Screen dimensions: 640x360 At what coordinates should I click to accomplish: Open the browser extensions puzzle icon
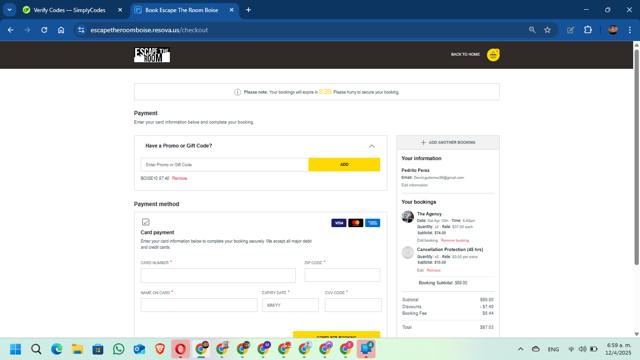588,30
